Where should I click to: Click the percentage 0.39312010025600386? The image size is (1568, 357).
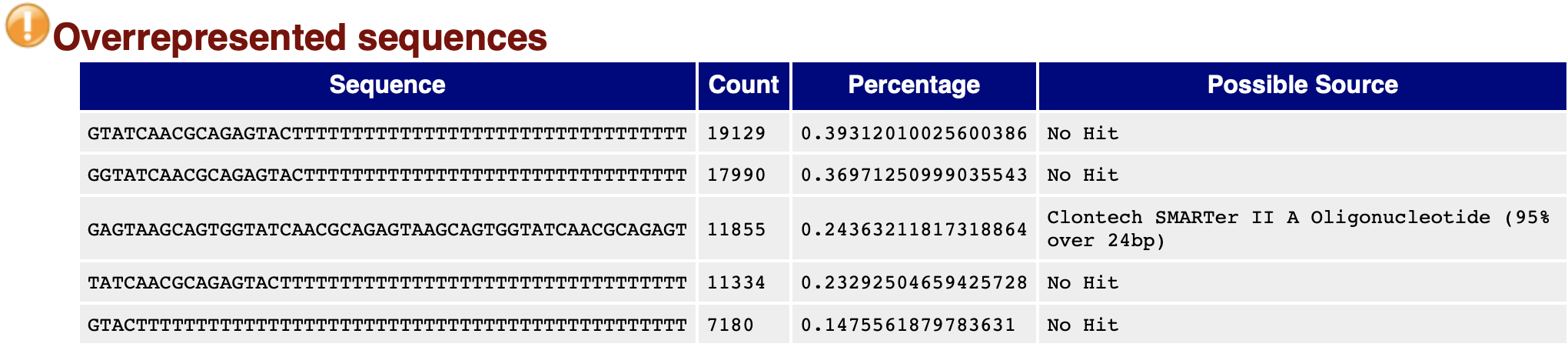[914, 134]
